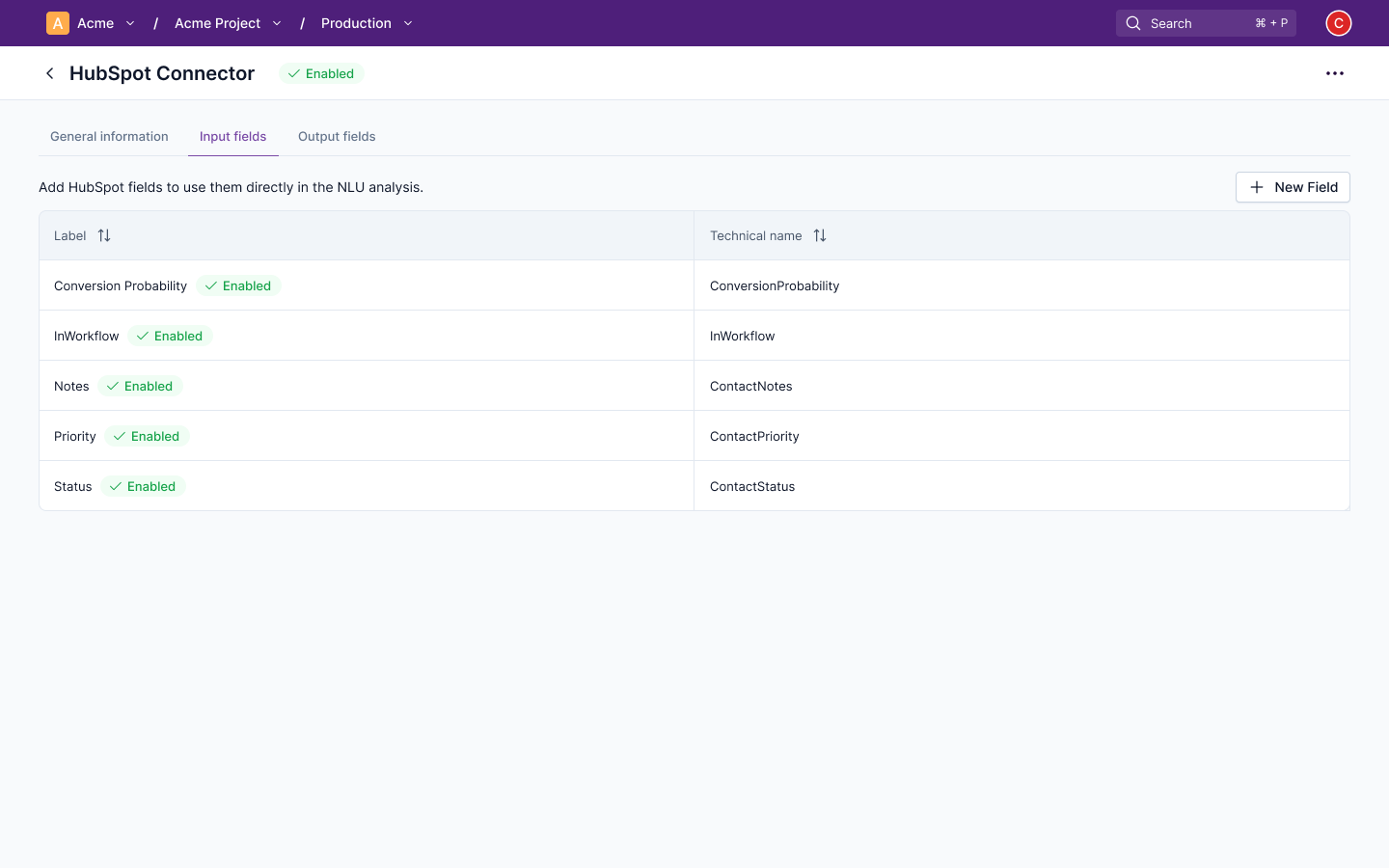Open the Conversion Probability label
1389x868 pixels.
point(121,285)
